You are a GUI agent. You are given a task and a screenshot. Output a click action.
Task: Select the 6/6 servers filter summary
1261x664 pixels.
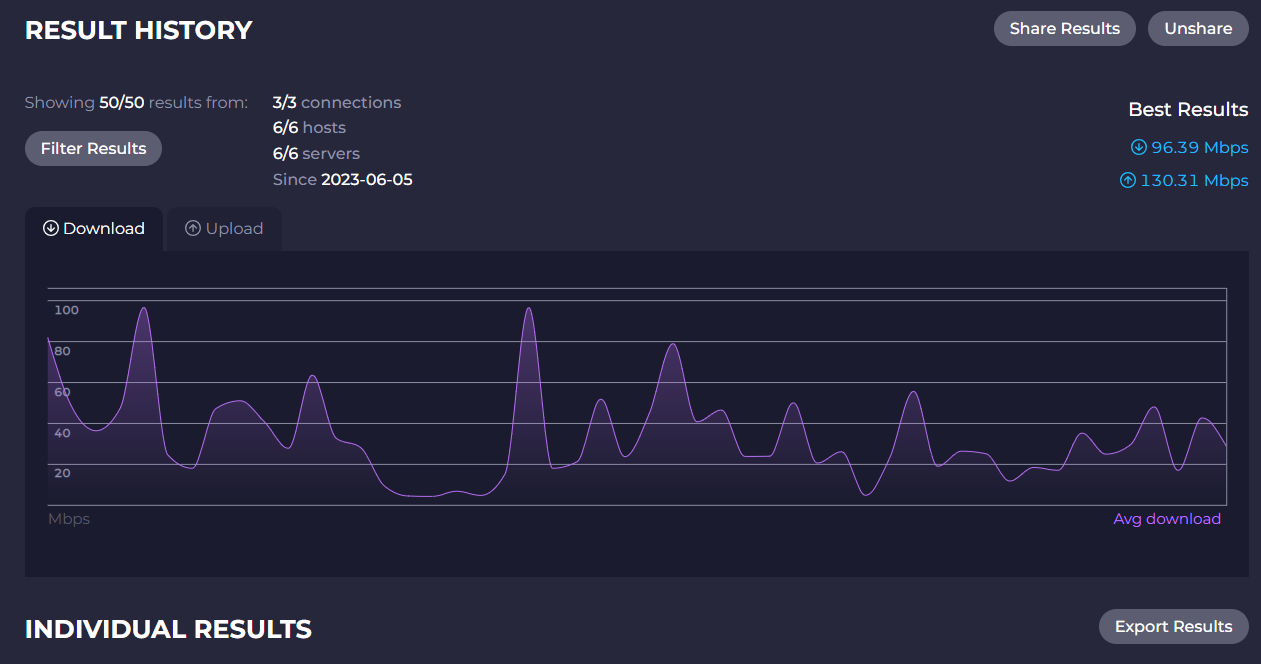[316, 154]
